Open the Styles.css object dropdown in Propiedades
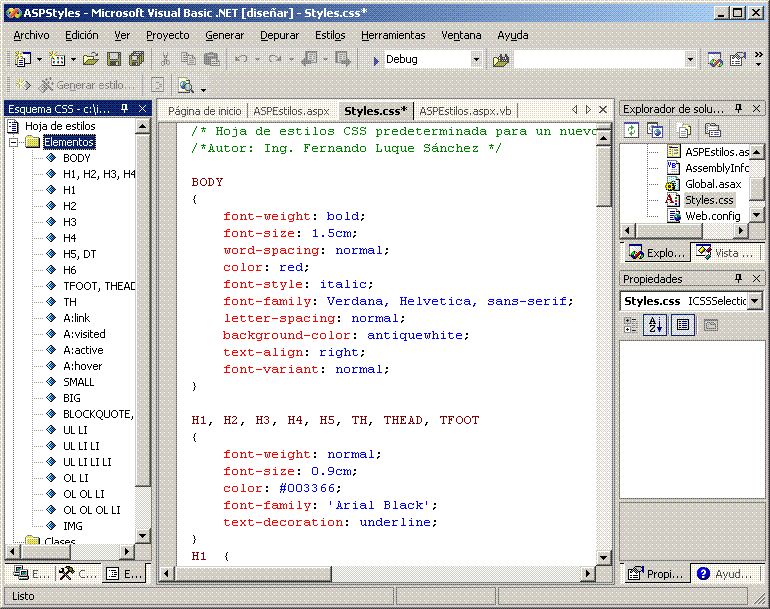Viewport: 770px width, 609px height. tap(755, 301)
